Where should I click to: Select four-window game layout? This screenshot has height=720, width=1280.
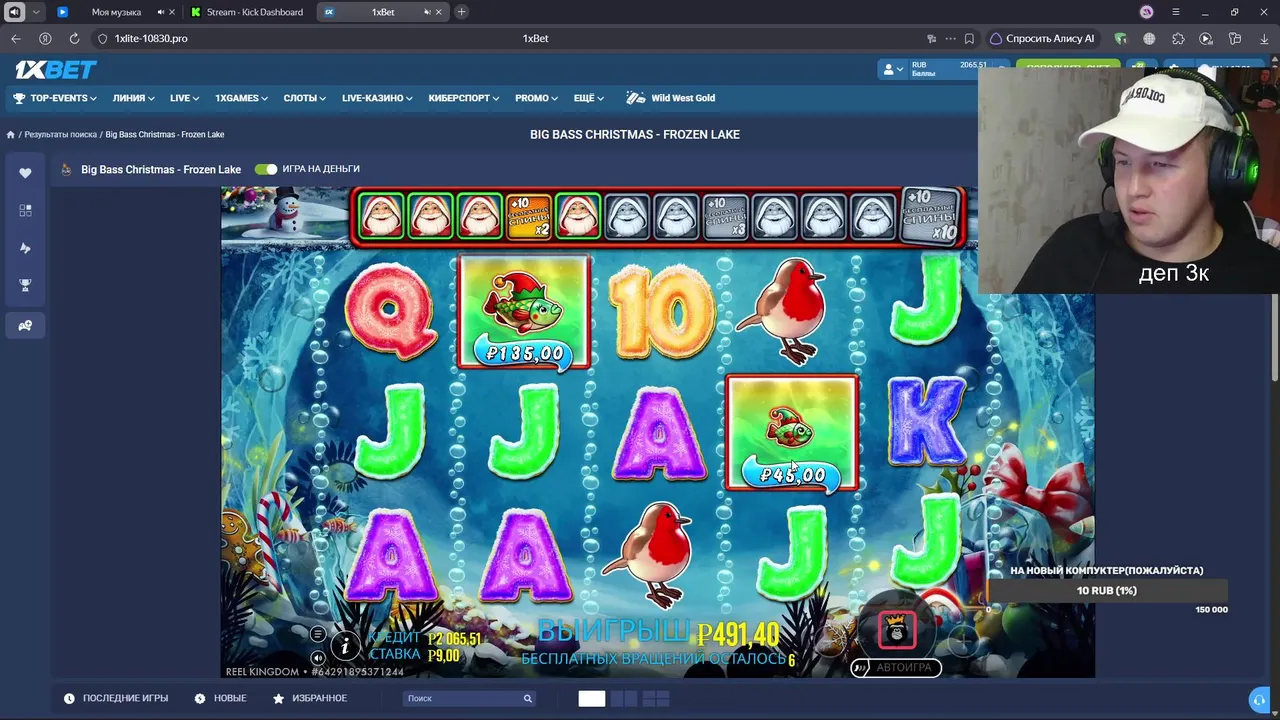[x=655, y=699]
